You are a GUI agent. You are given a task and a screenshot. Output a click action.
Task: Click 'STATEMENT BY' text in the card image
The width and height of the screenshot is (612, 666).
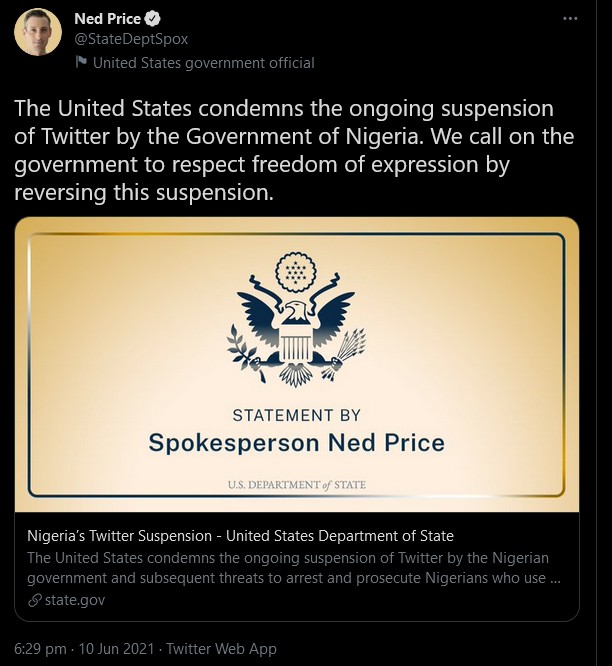coord(297,414)
